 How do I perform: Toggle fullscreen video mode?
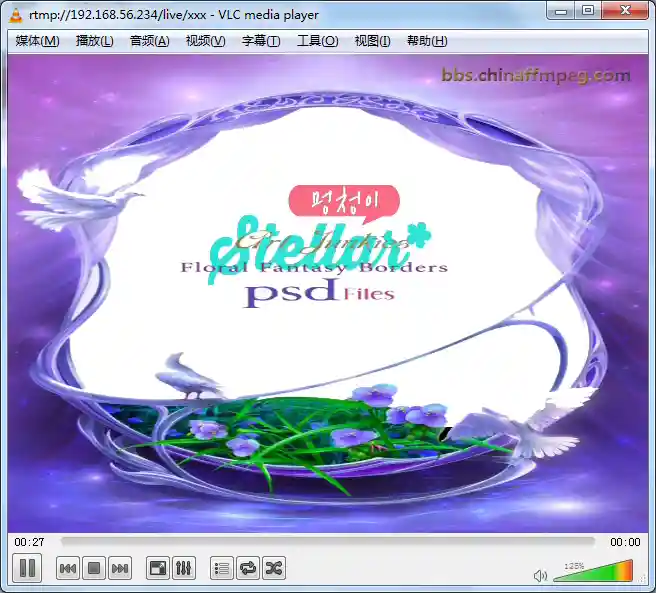coord(158,568)
